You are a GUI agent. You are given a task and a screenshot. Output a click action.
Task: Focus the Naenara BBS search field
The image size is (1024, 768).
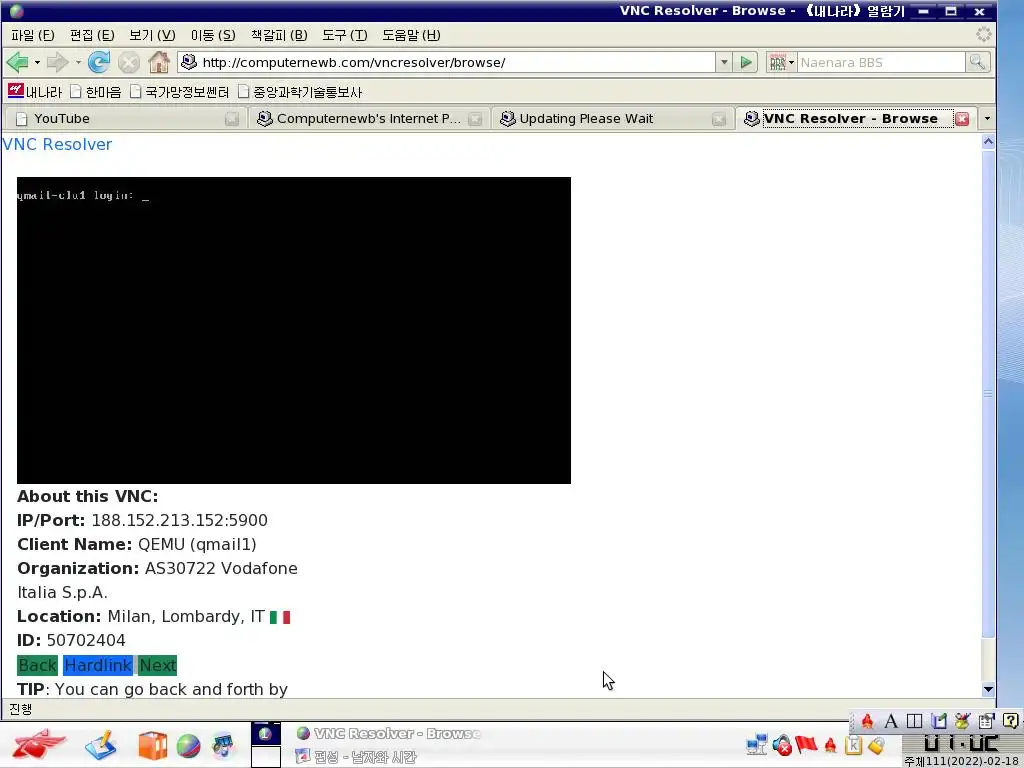click(x=880, y=63)
